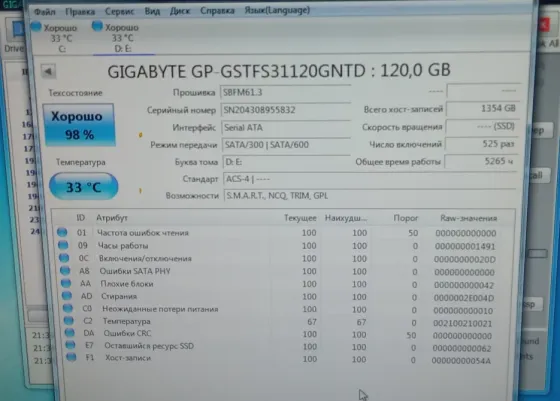Click status icon of attribute DA Ошибки CRC
Screen dimensions: 560x401
click(70, 333)
